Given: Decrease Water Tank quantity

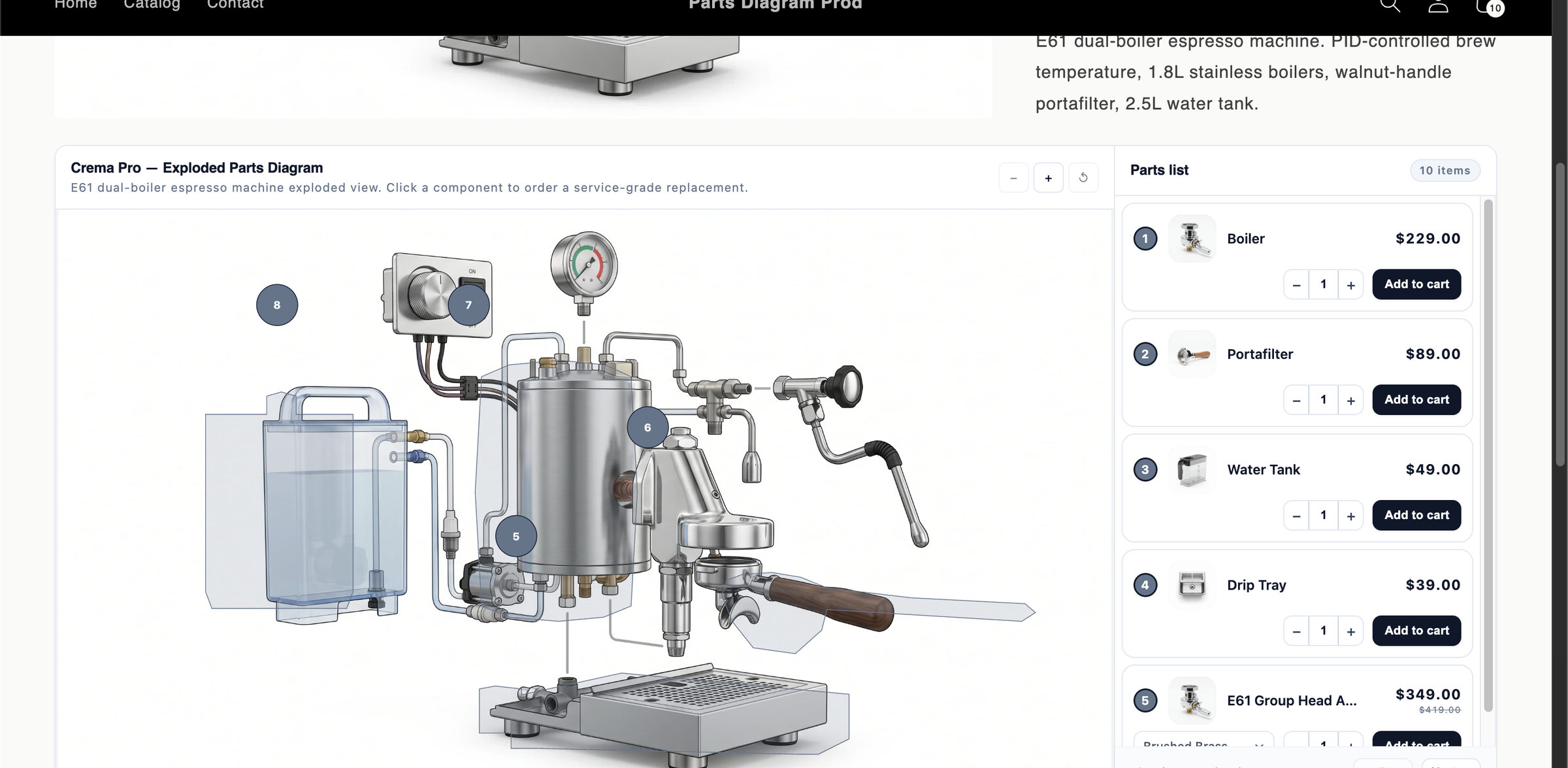Looking at the screenshot, I should click(1296, 515).
